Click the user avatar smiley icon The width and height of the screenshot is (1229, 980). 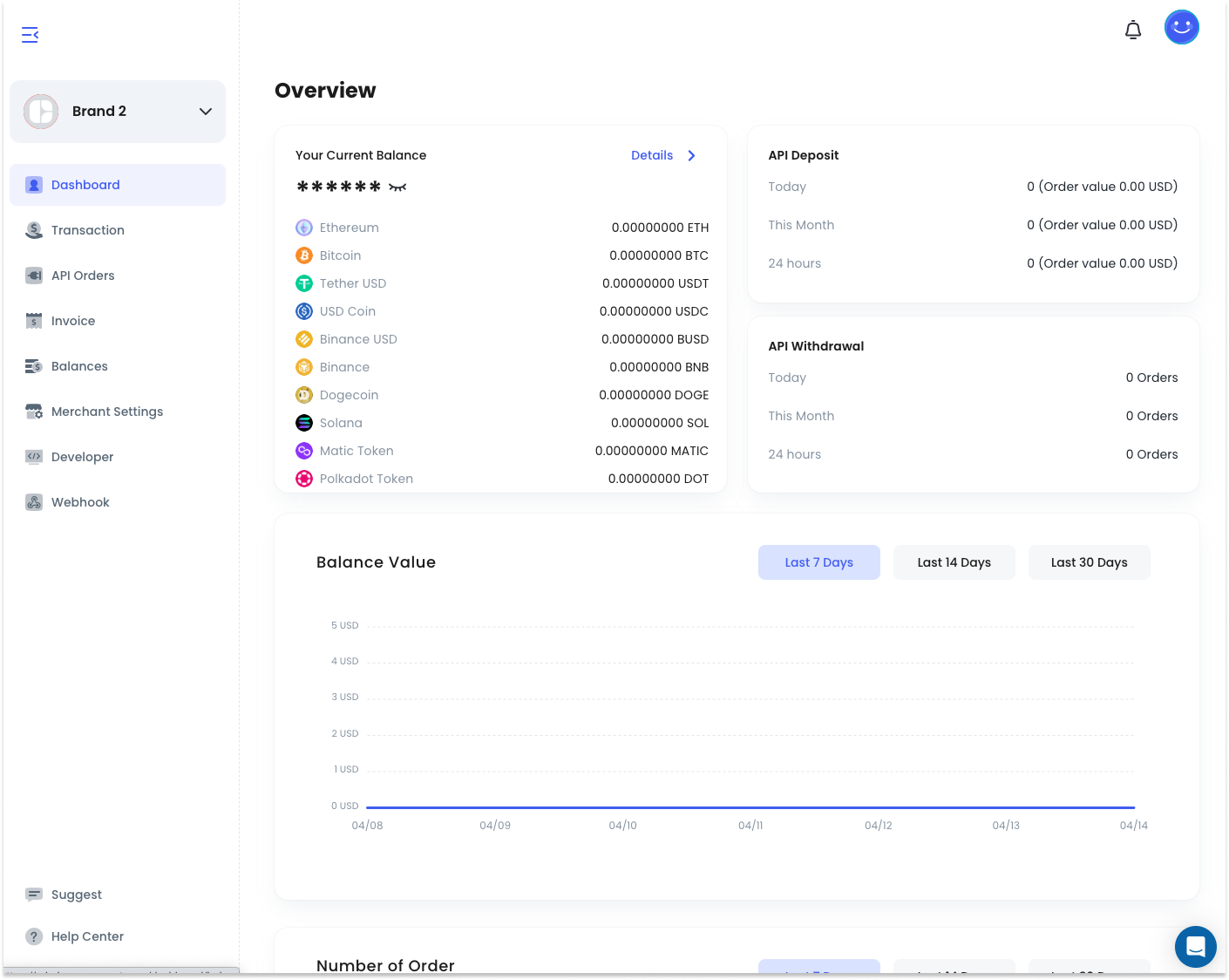click(1181, 27)
